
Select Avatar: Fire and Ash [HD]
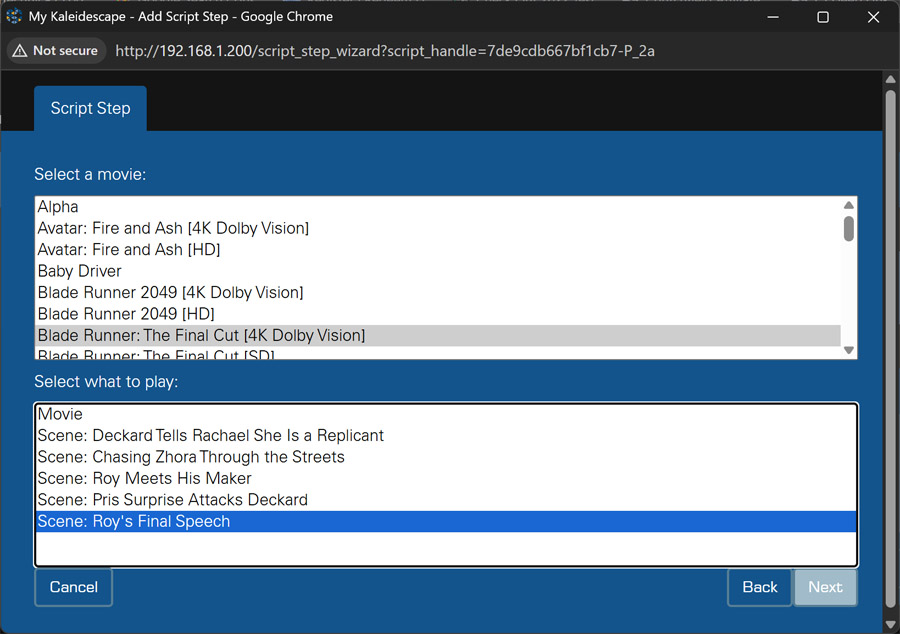click(438, 250)
